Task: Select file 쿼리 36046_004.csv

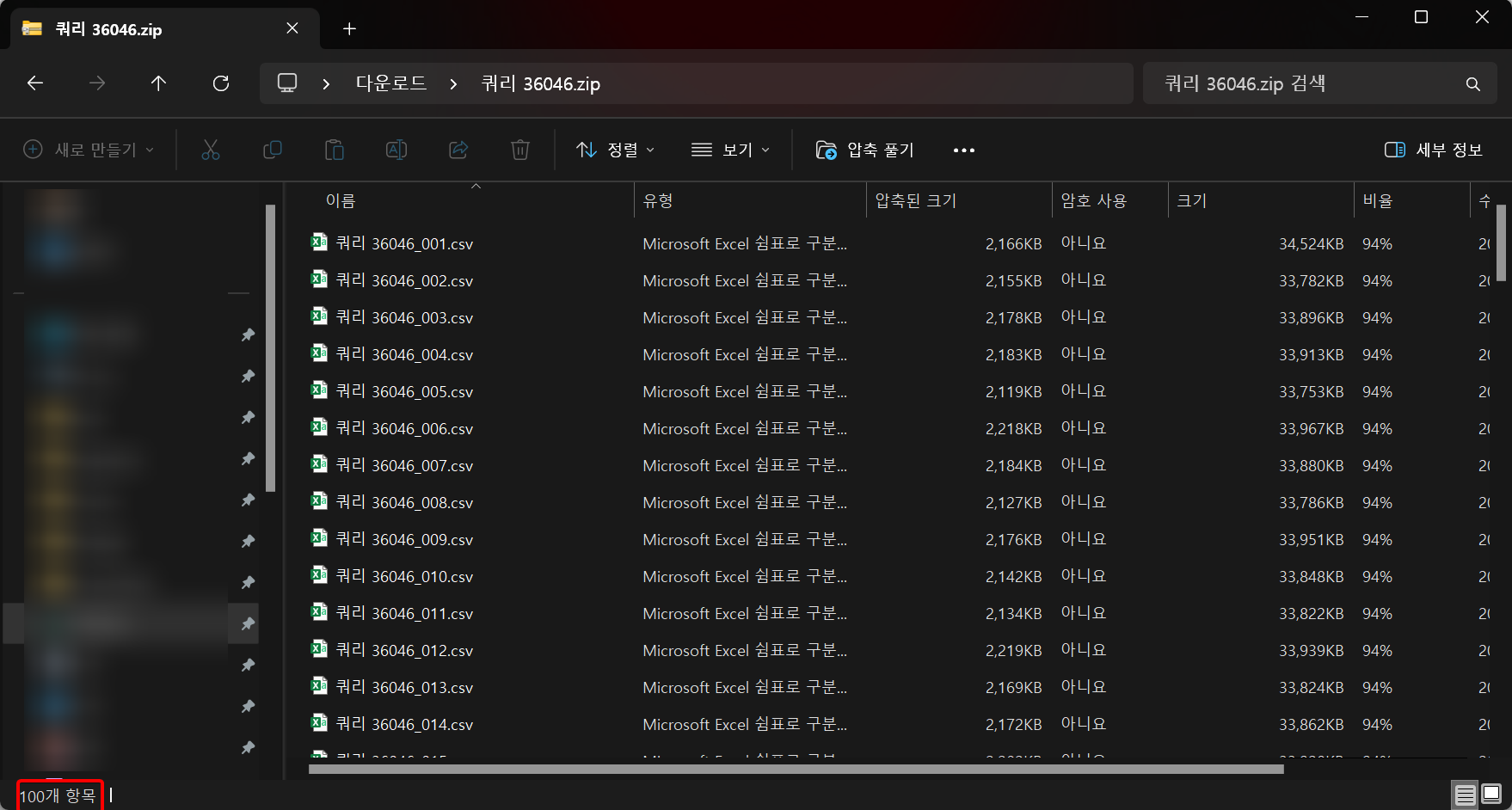Action: point(404,354)
